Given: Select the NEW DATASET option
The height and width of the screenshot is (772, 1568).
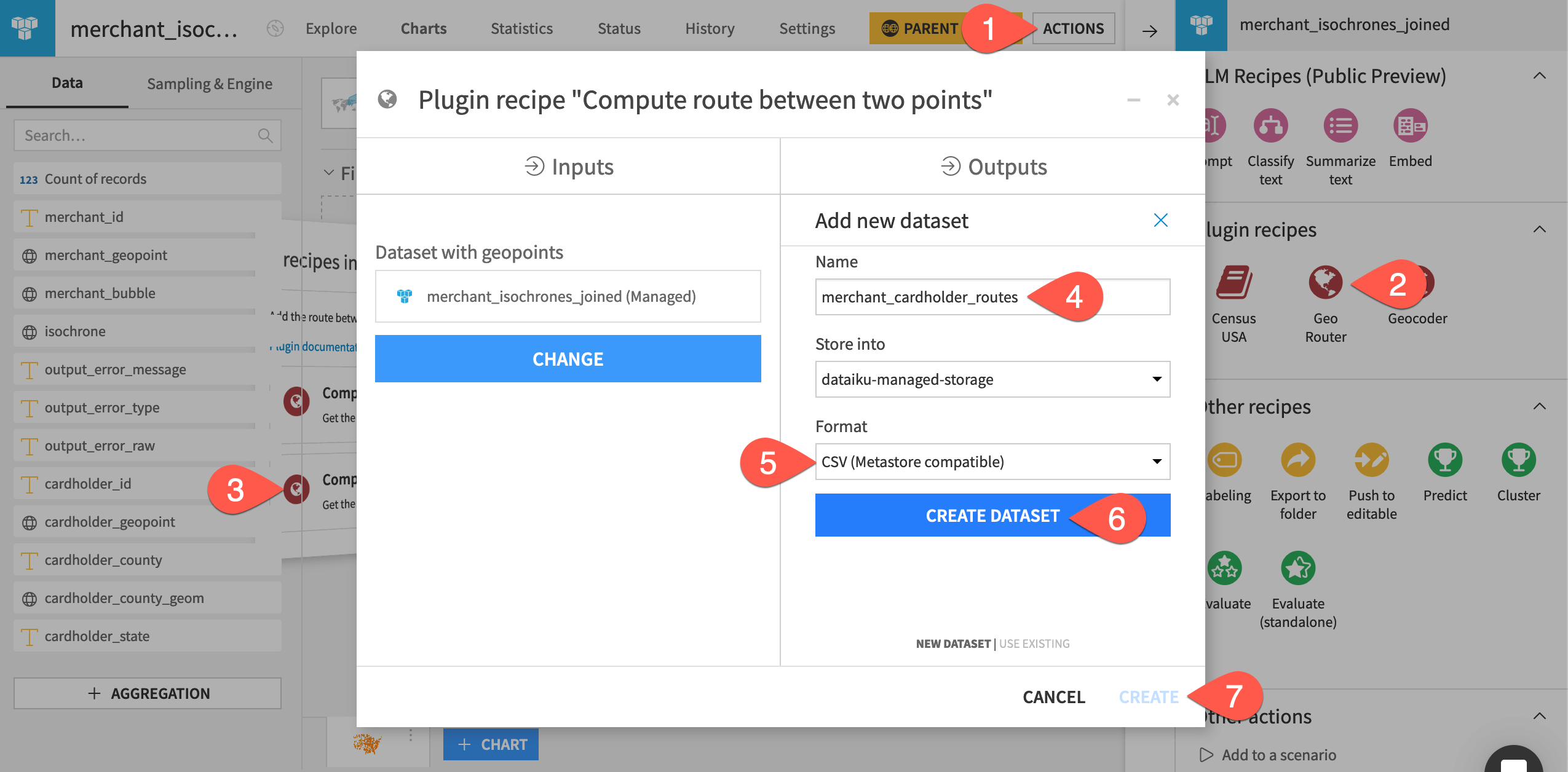Looking at the screenshot, I should [953, 644].
